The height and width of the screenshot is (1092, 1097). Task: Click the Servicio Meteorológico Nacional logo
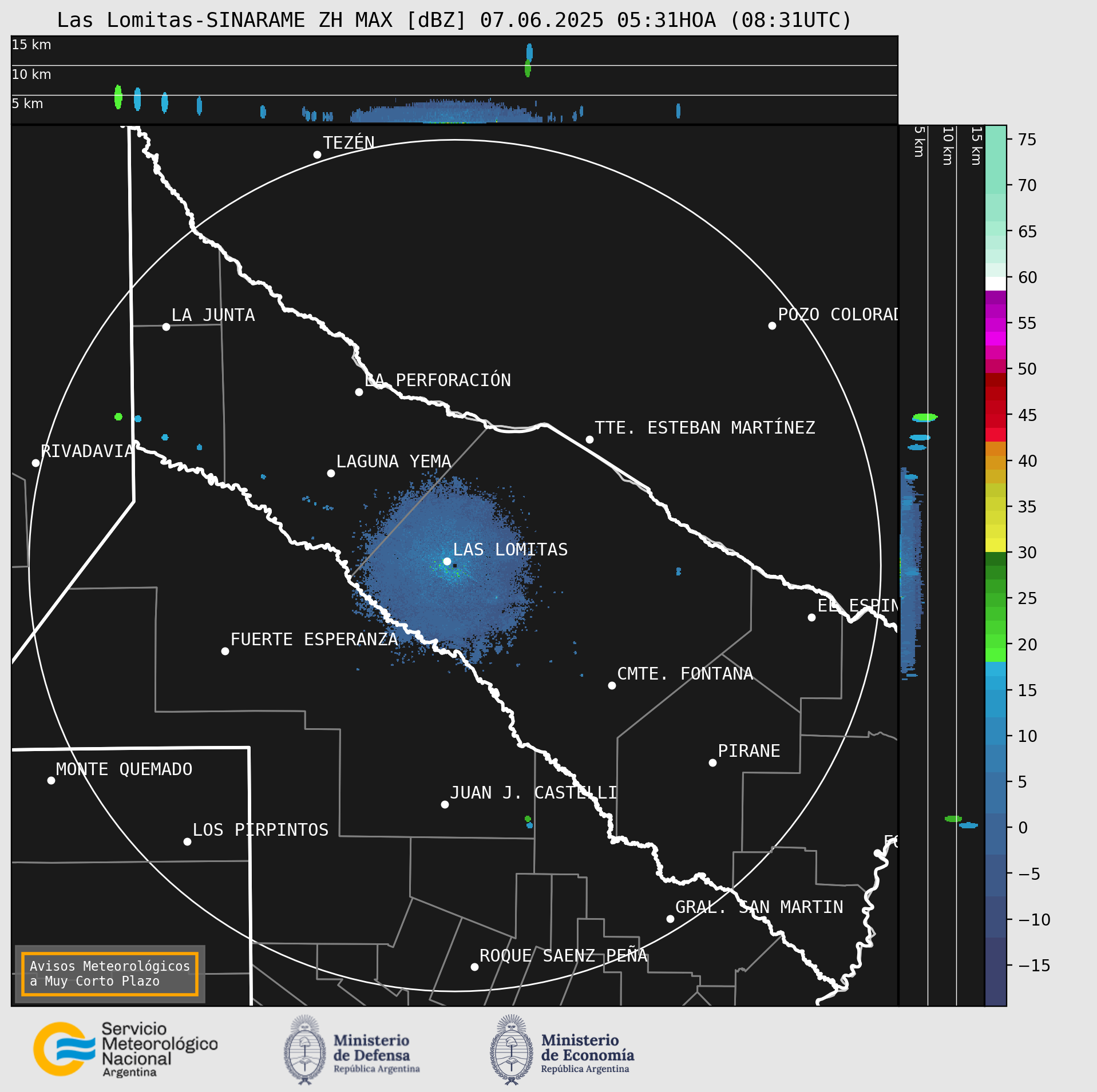click(126, 1049)
